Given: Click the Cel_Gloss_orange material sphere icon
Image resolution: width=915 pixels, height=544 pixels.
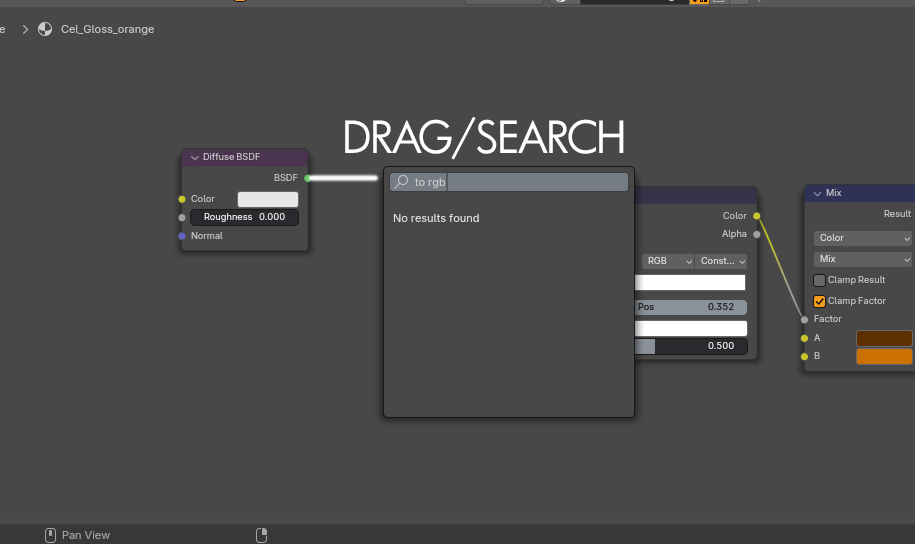Looking at the screenshot, I should click(45, 29).
